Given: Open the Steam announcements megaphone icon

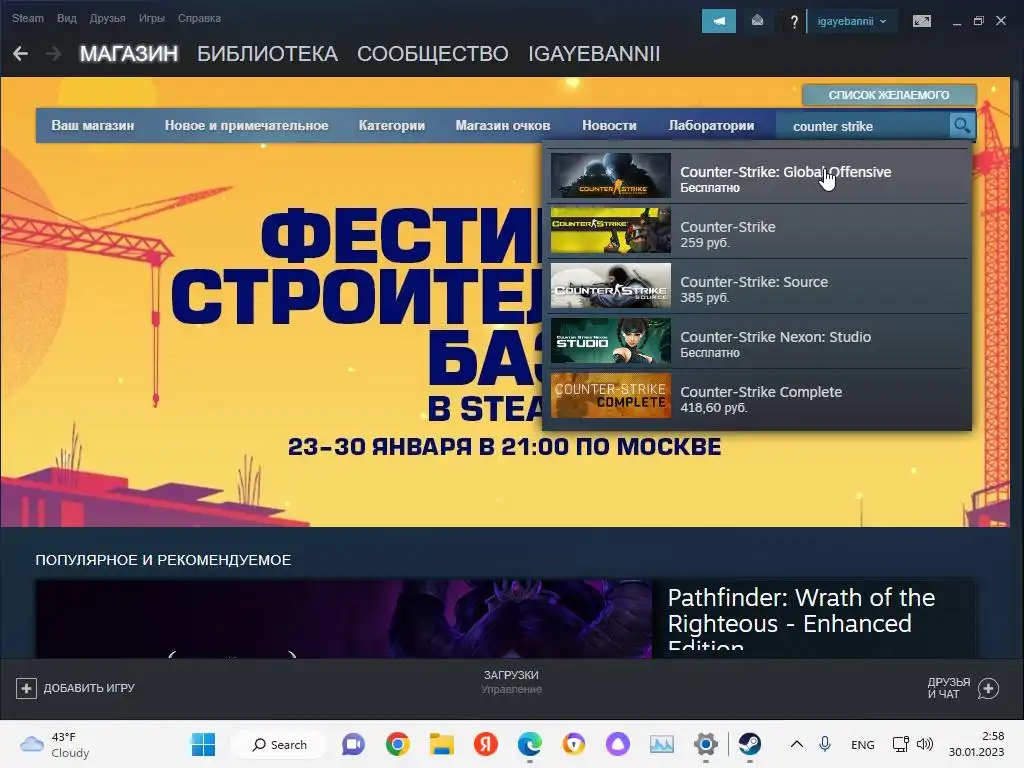Looking at the screenshot, I should click(718, 21).
